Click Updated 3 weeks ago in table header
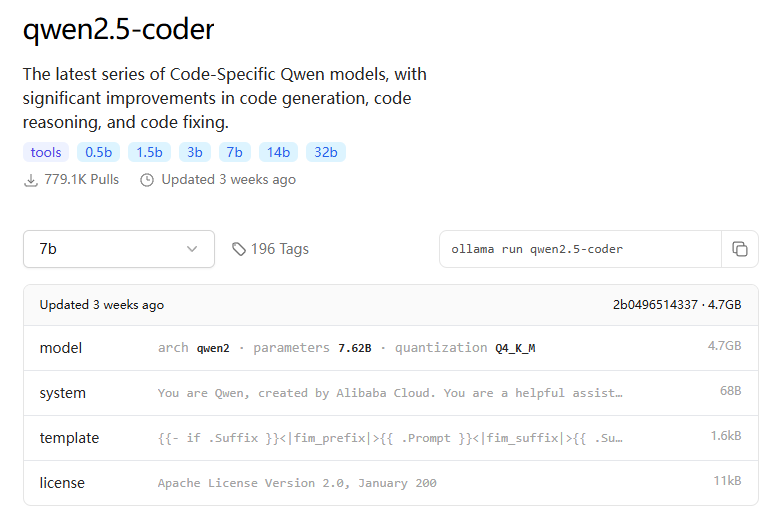784x516 pixels. point(102,305)
